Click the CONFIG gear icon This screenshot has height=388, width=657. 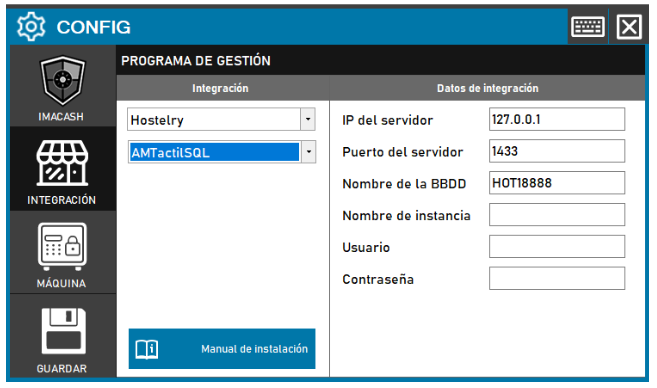point(31,26)
